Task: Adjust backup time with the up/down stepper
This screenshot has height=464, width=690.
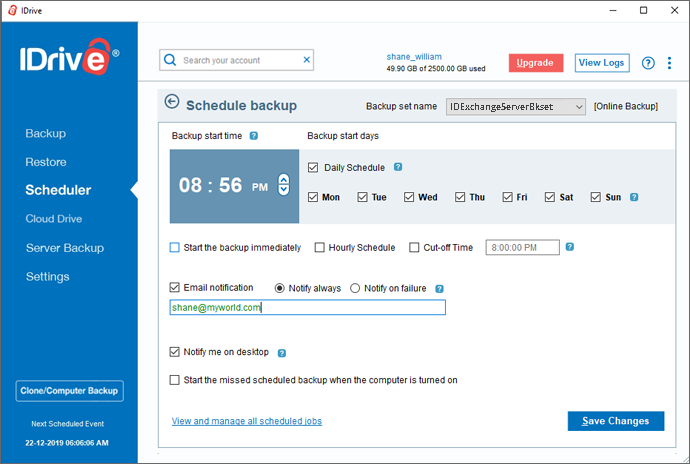Action: tap(284, 184)
